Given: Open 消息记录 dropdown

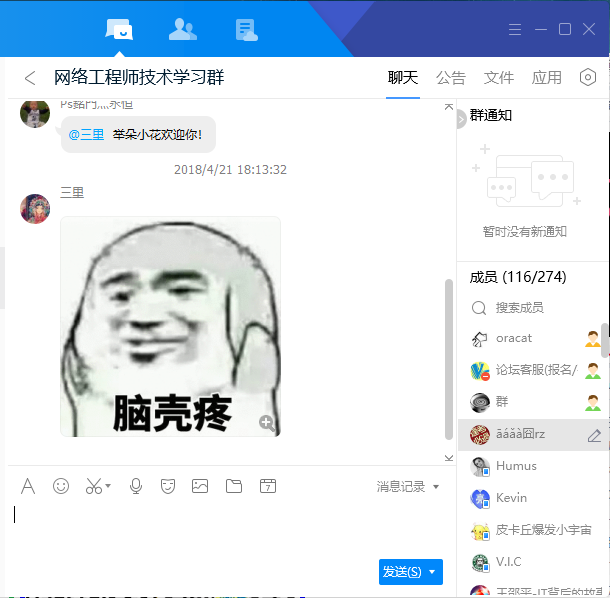Looking at the screenshot, I should 407,486.
